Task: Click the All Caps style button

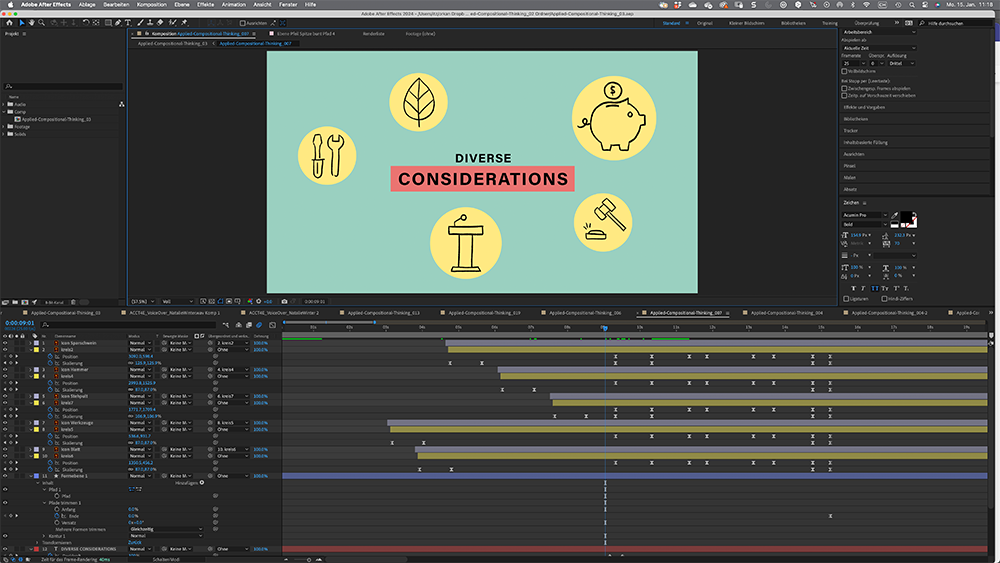Action: (875, 289)
